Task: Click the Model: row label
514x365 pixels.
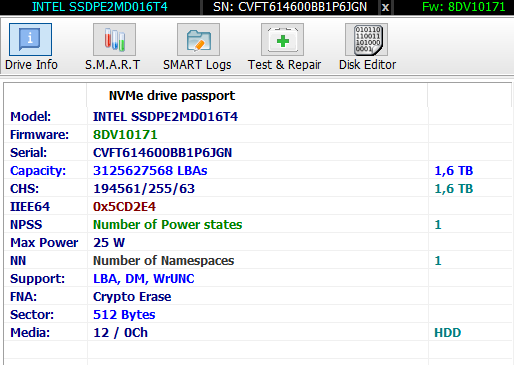Action: coord(30,117)
